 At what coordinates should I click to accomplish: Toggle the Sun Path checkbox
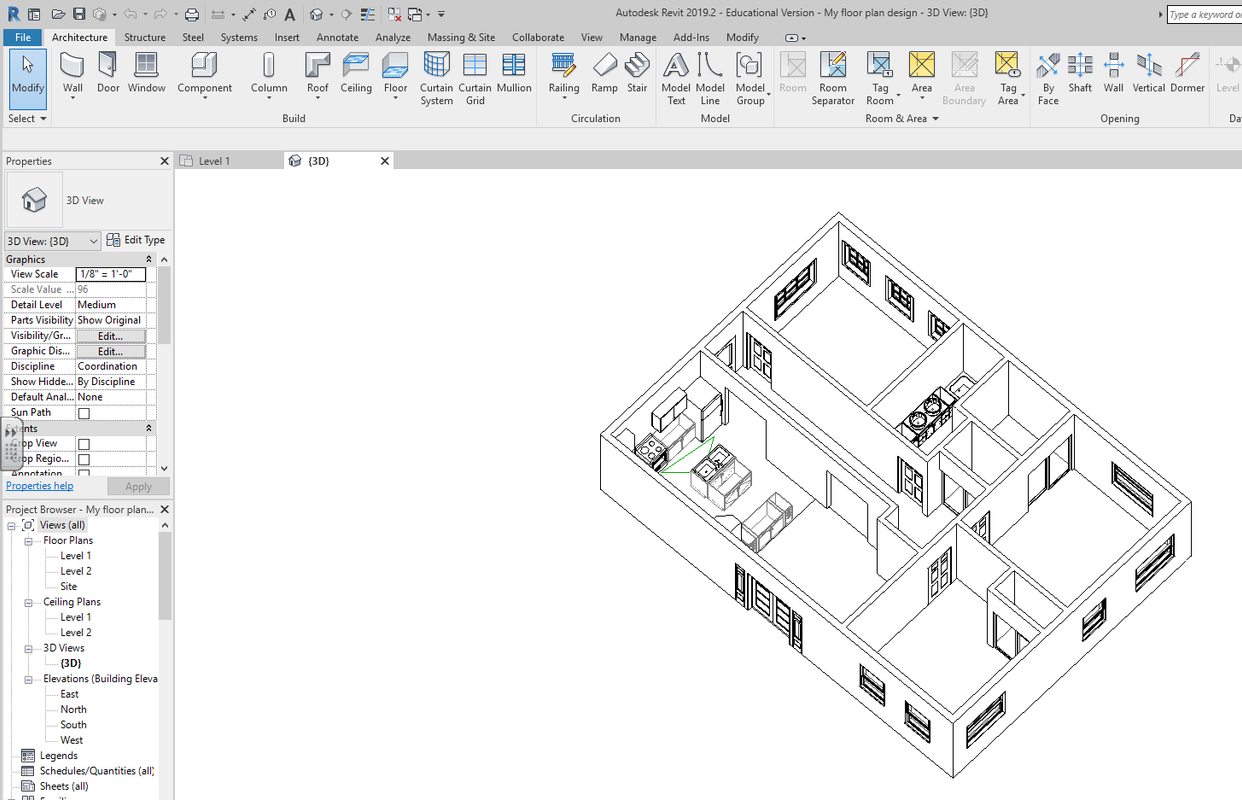coord(84,413)
